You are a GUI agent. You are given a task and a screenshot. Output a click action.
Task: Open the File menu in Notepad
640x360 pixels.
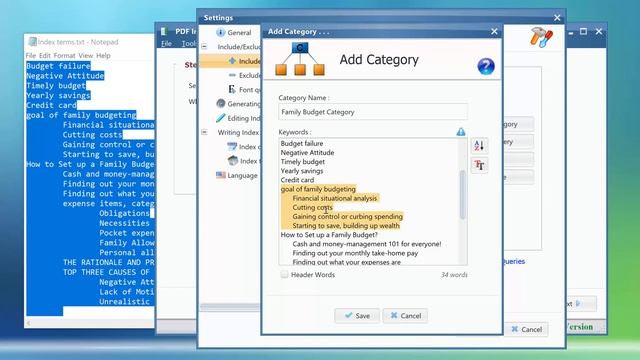31,56
